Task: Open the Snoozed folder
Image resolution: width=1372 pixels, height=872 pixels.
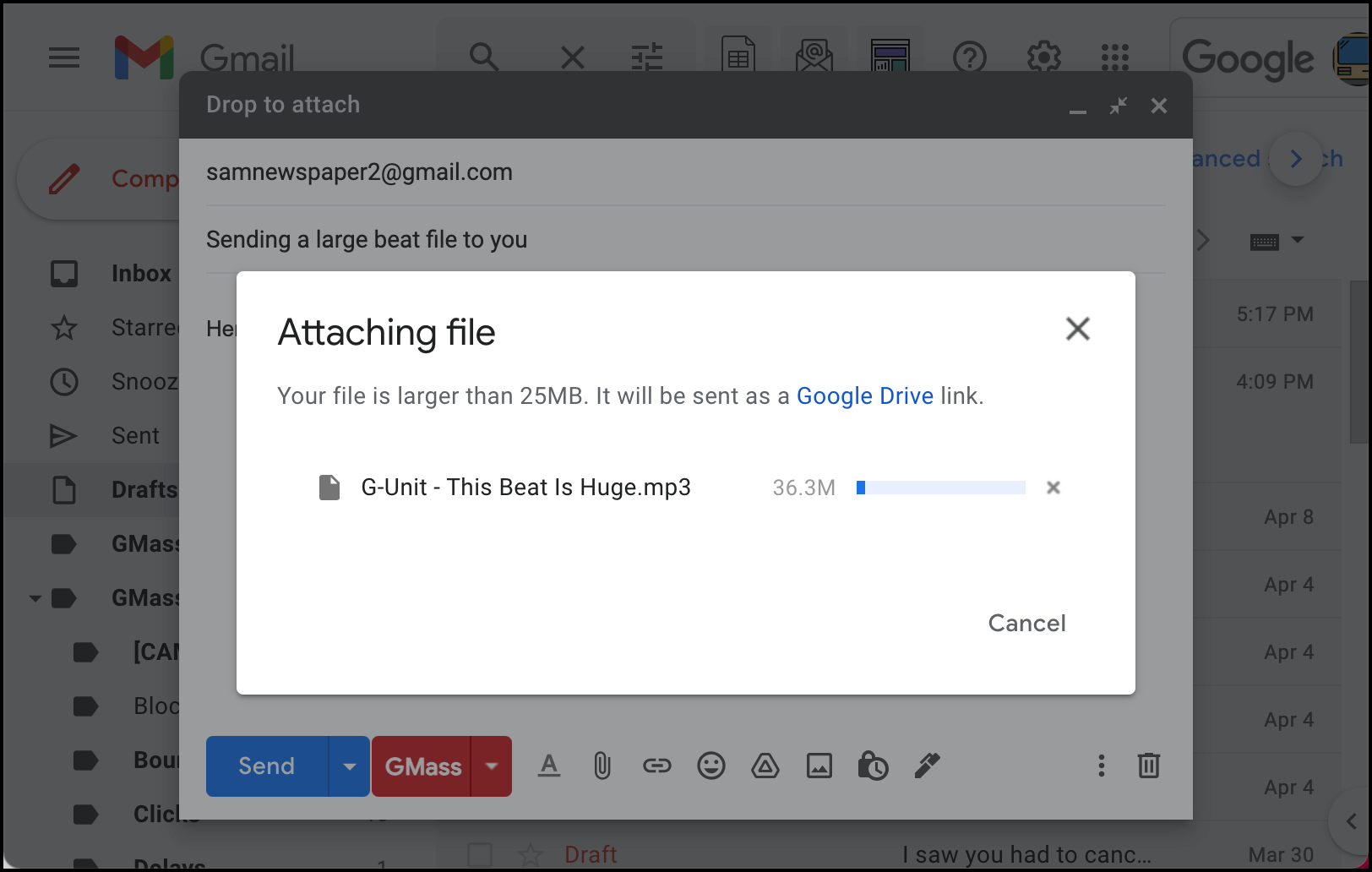Action: pyautogui.click(x=145, y=382)
